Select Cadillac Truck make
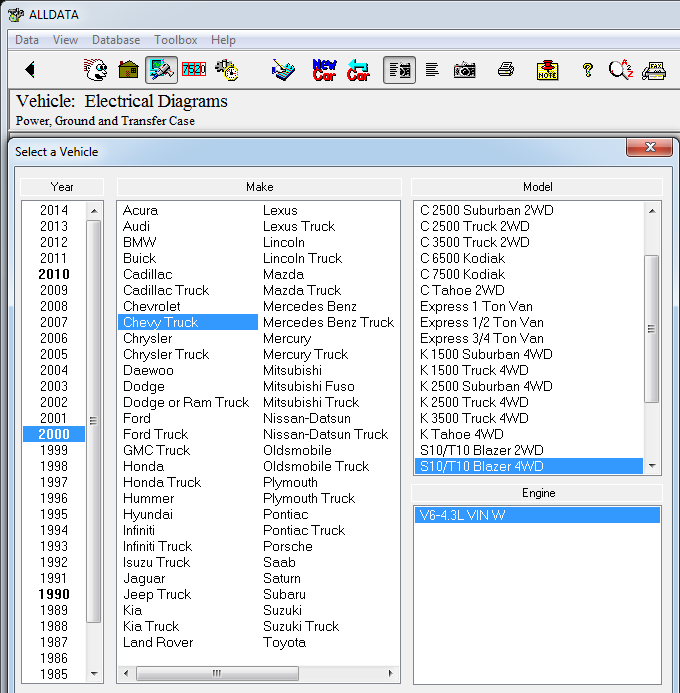 pyautogui.click(x=166, y=290)
